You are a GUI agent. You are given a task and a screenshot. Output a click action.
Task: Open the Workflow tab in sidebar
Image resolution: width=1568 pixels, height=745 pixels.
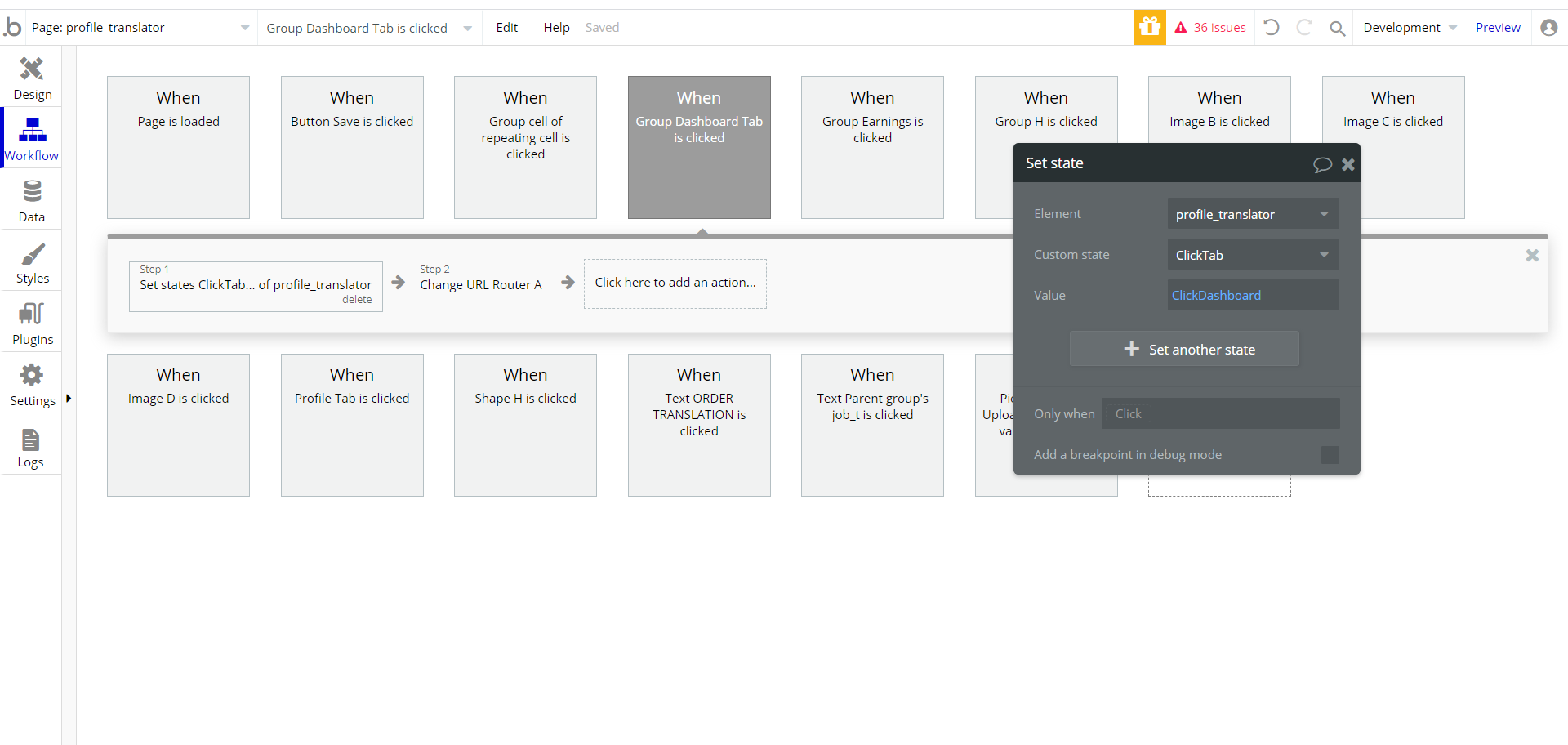point(32,140)
